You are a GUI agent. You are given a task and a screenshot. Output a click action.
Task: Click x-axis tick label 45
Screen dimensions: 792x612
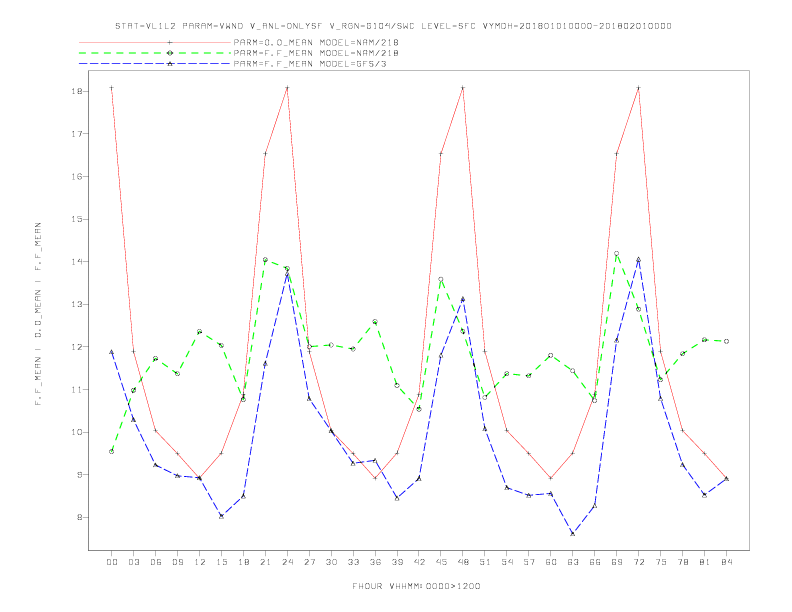441,562
